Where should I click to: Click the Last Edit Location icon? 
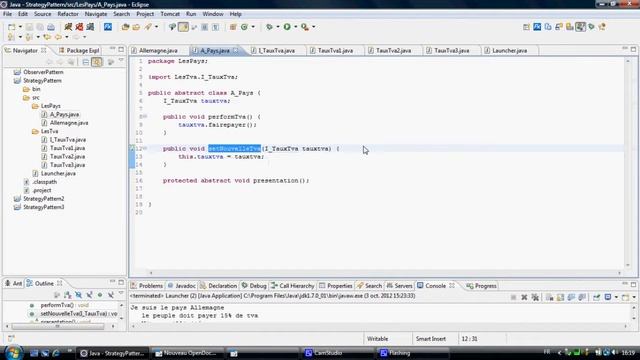click(x=47, y=37)
